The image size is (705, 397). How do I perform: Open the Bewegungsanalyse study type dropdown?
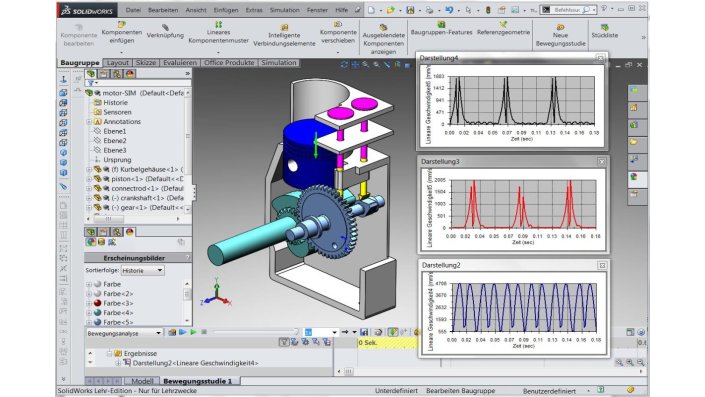pyautogui.click(x=124, y=333)
